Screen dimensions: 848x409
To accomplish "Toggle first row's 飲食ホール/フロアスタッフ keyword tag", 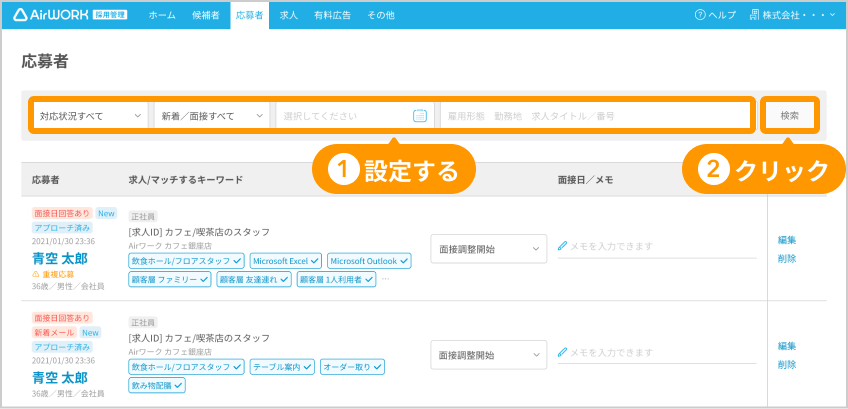I will pos(187,261).
